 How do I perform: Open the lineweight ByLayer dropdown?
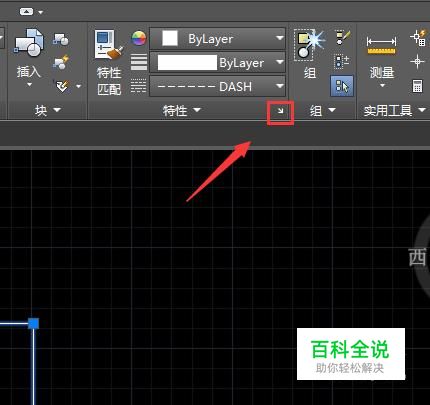tap(280, 62)
